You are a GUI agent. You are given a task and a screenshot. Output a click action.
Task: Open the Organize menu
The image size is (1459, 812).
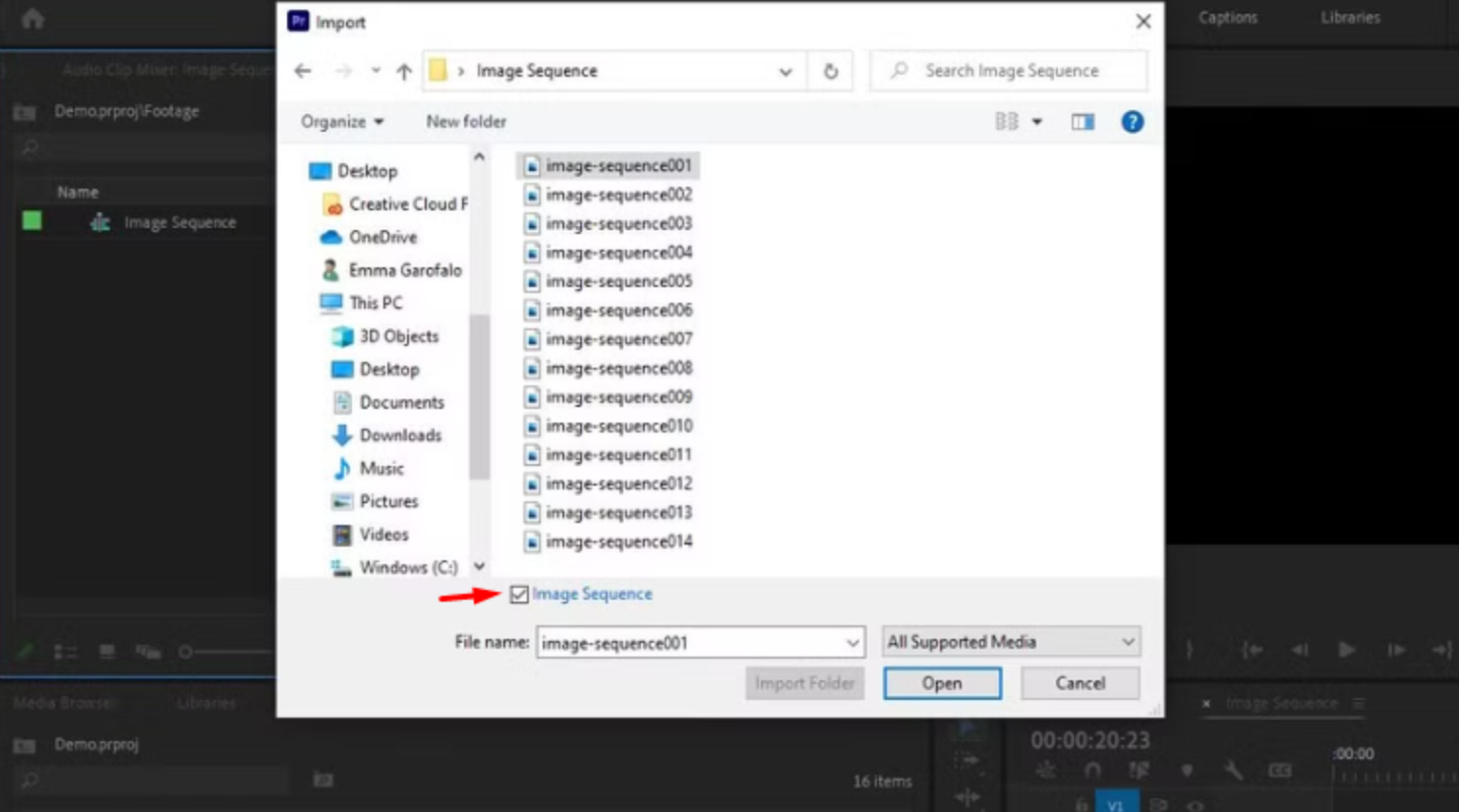(340, 121)
